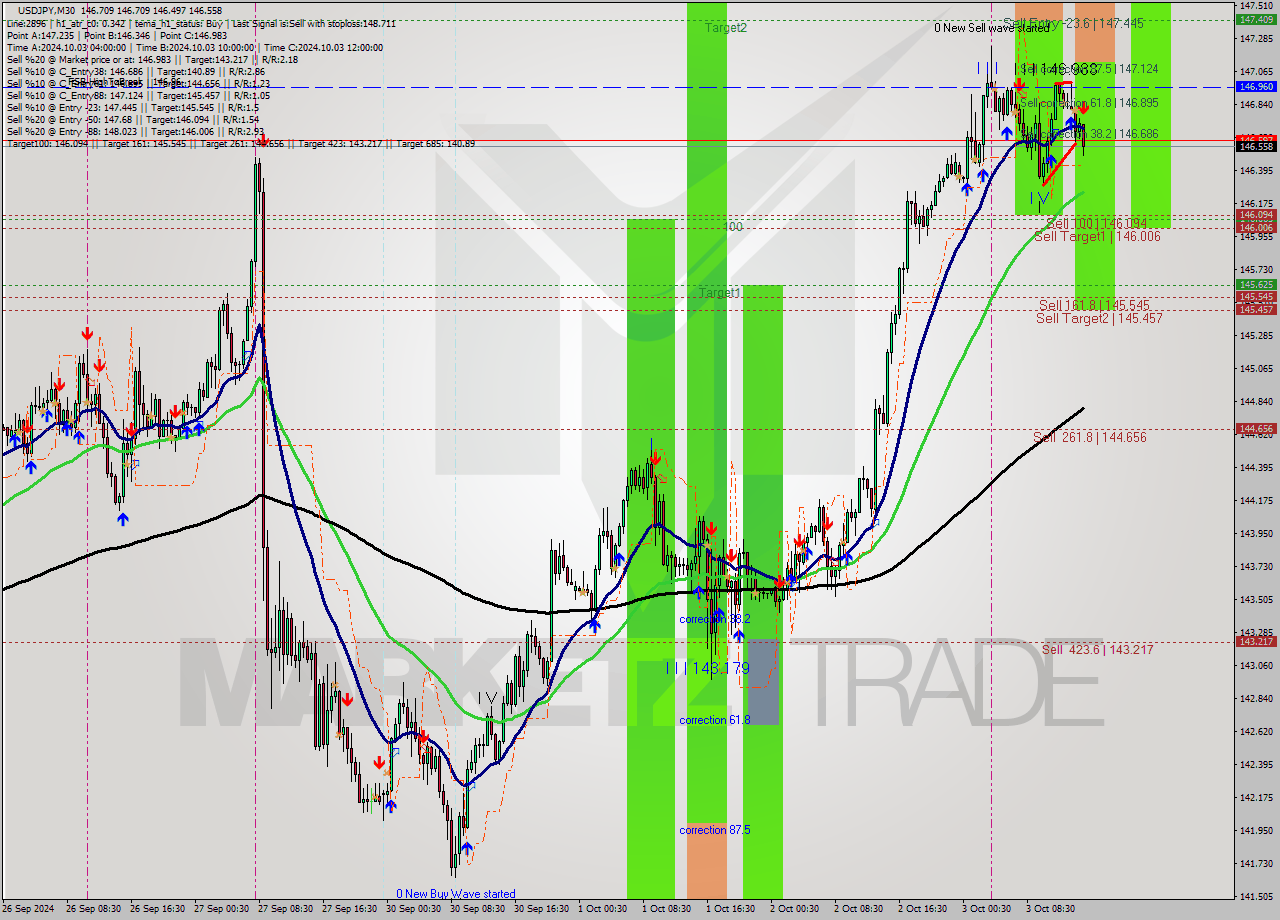Screen dimensions: 1280x920
Task: Click the 143.950 price scale value
Action: pyautogui.click(x=1256, y=534)
